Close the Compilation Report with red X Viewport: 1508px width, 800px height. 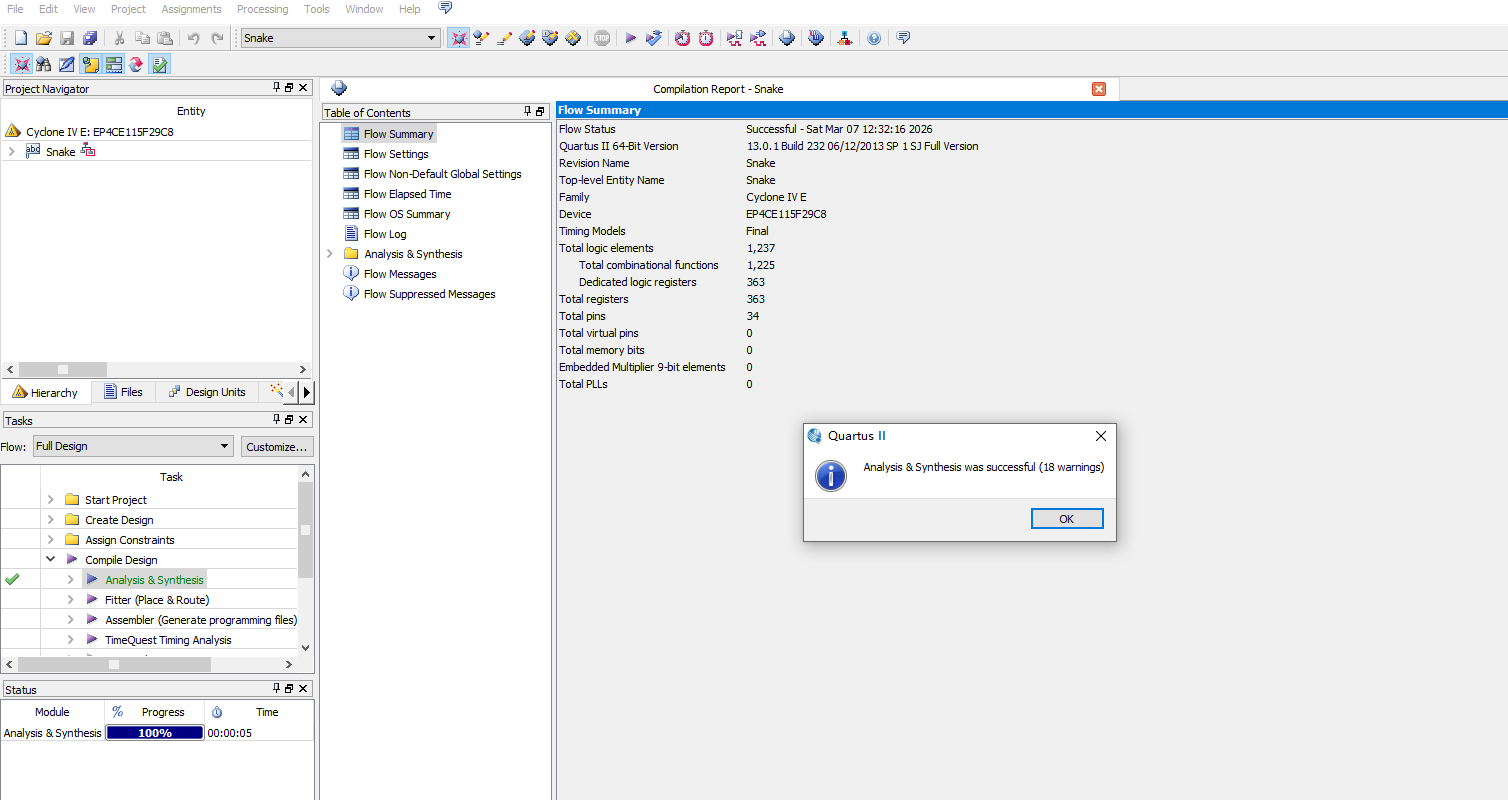click(1099, 89)
